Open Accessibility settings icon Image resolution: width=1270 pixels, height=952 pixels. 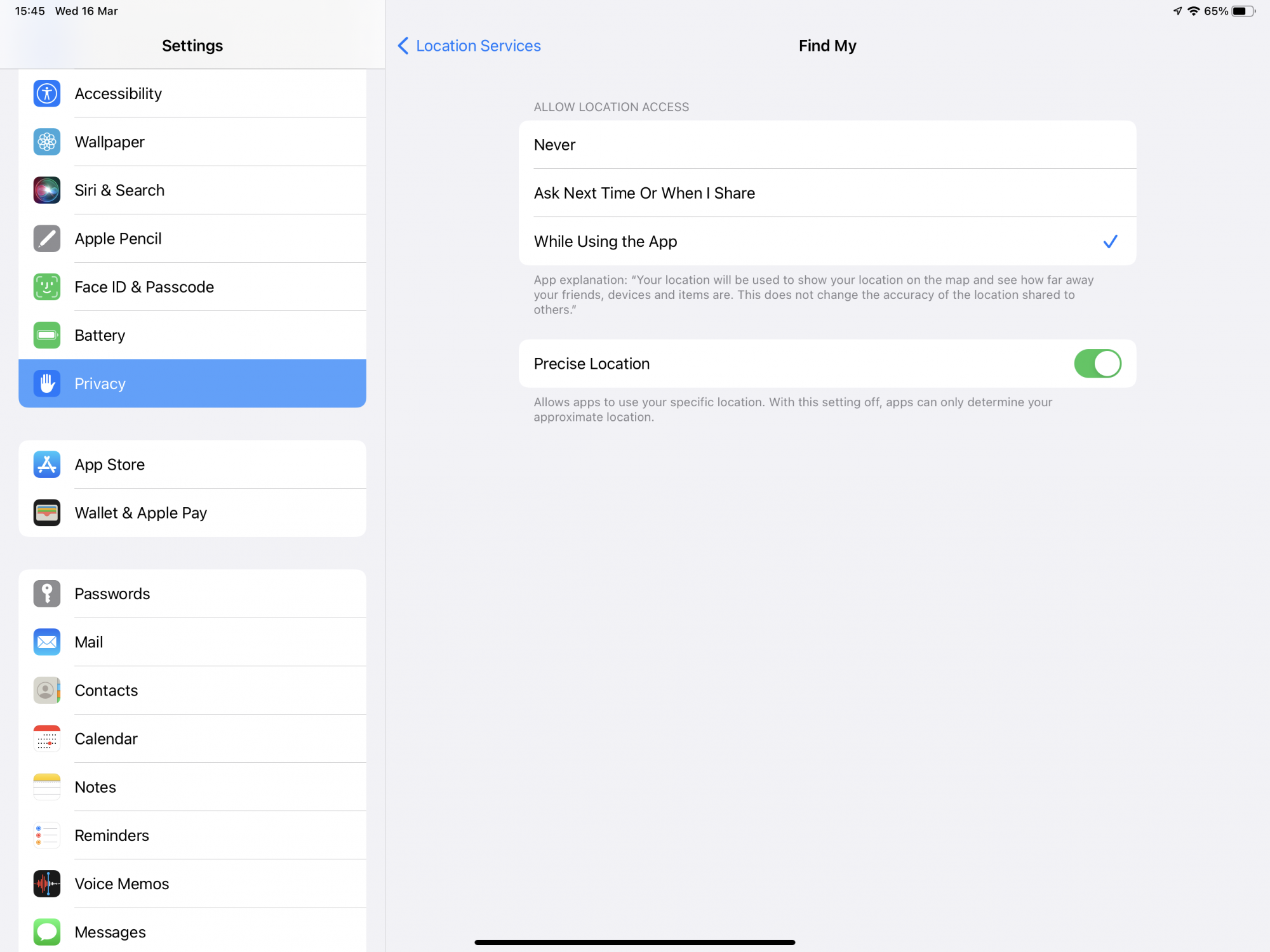[x=47, y=94]
